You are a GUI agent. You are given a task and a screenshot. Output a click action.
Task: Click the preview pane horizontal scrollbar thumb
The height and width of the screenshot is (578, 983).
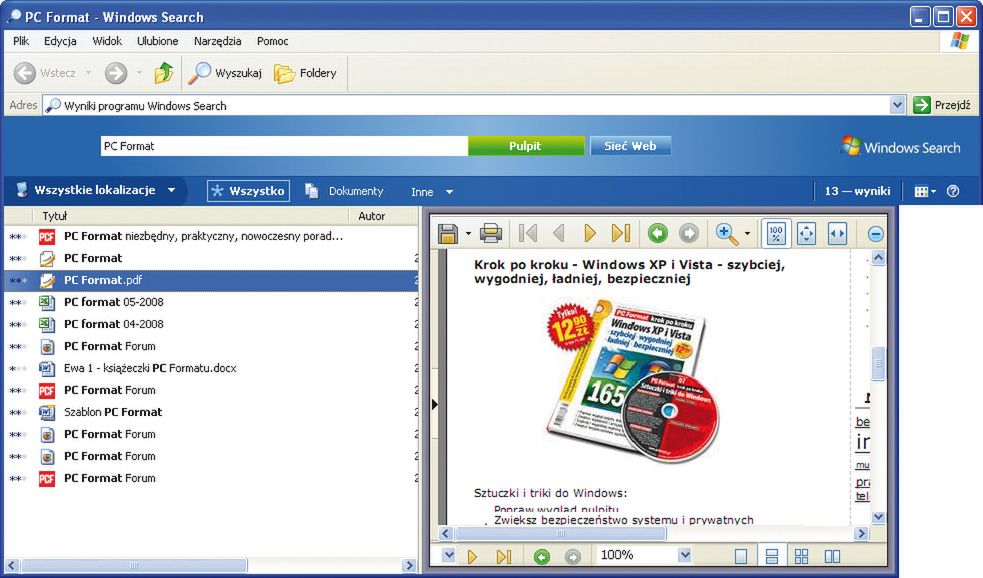[560, 533]
